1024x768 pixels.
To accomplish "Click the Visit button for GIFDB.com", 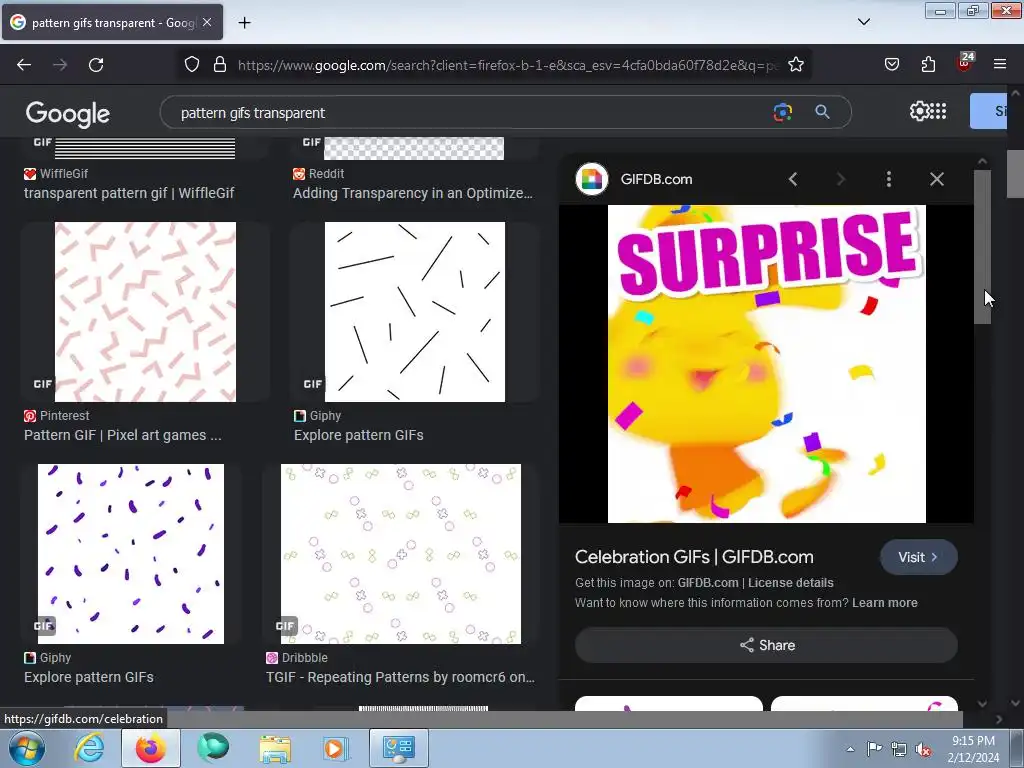I will (x=919, y=557).
